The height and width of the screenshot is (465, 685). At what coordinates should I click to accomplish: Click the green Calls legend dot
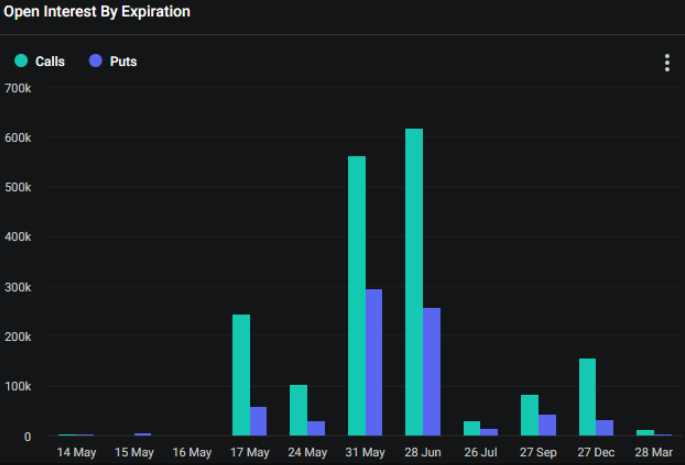tap(21, 60)
